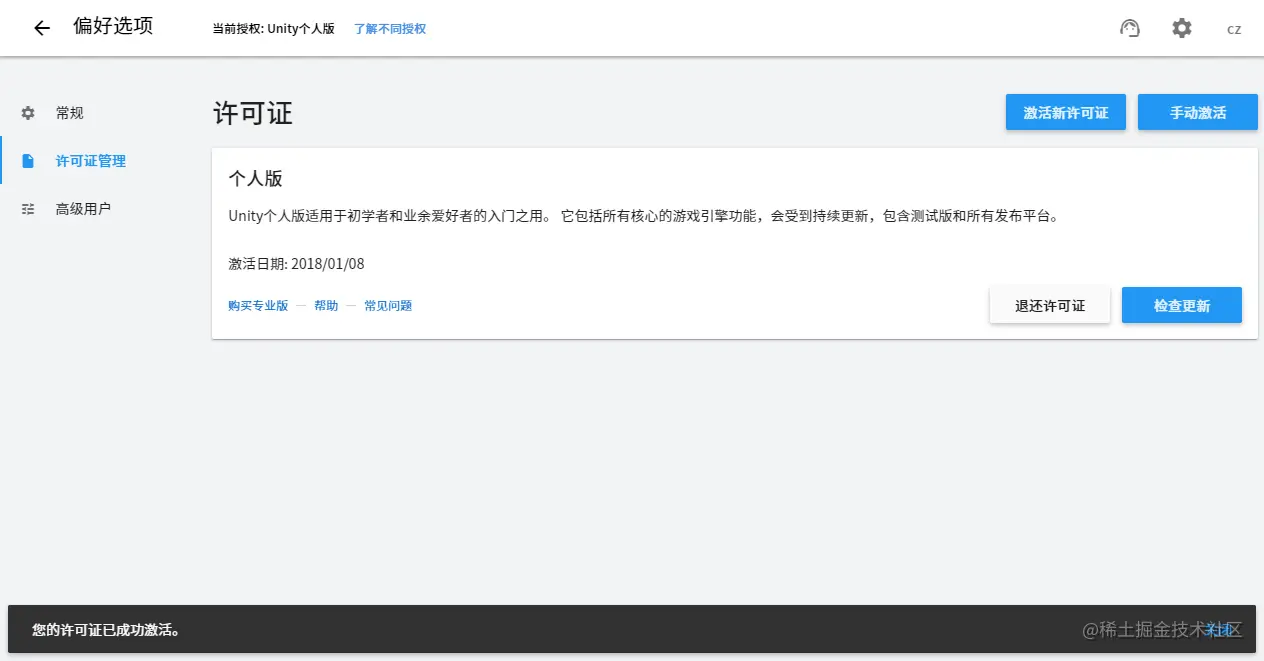Select the 许可证管理 sidebar tab

(x=100, y=161)
